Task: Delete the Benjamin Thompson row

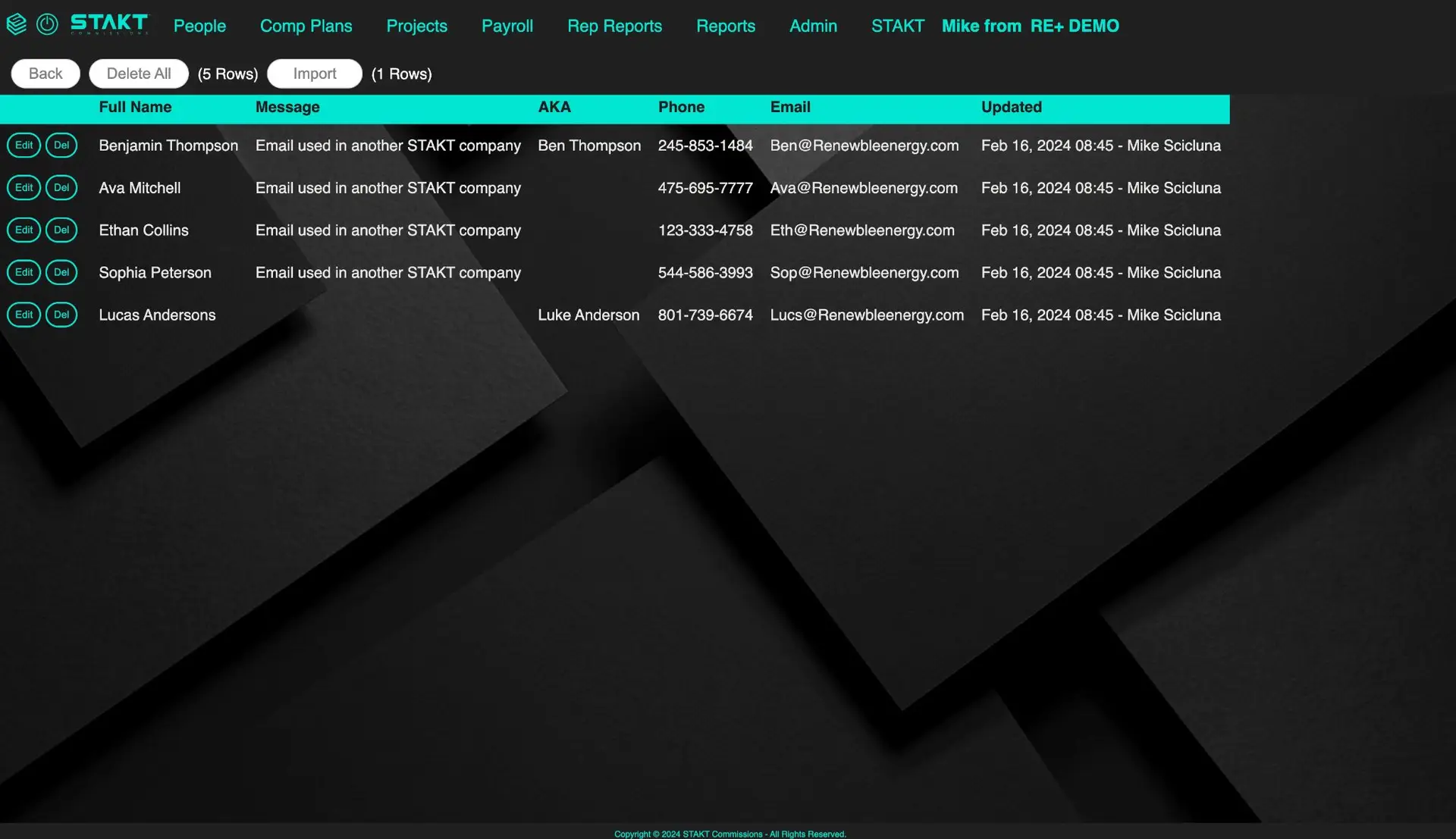Action: point(61,145)
